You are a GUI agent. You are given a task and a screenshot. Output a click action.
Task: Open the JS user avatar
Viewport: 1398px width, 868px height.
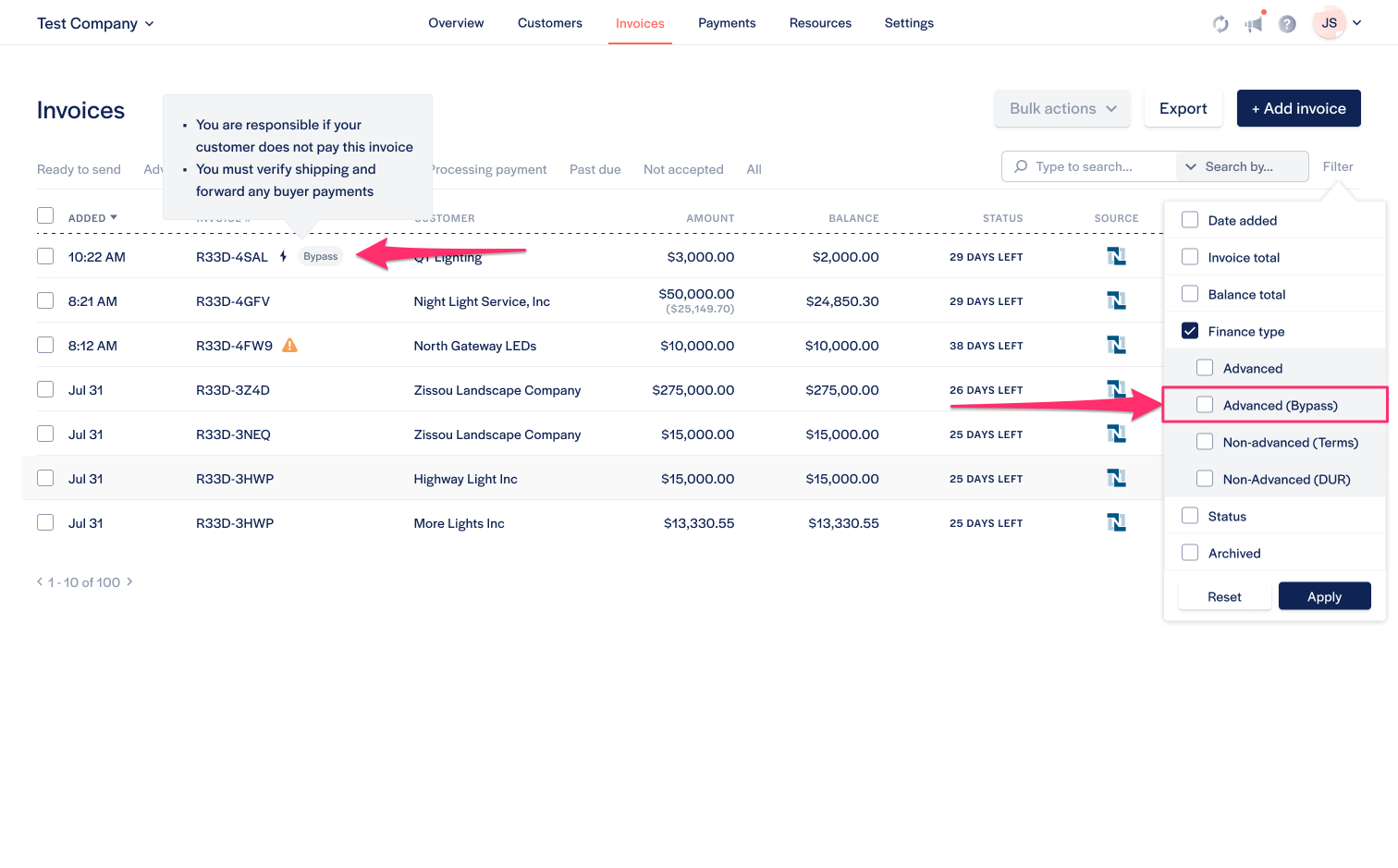coord(1330,22)
